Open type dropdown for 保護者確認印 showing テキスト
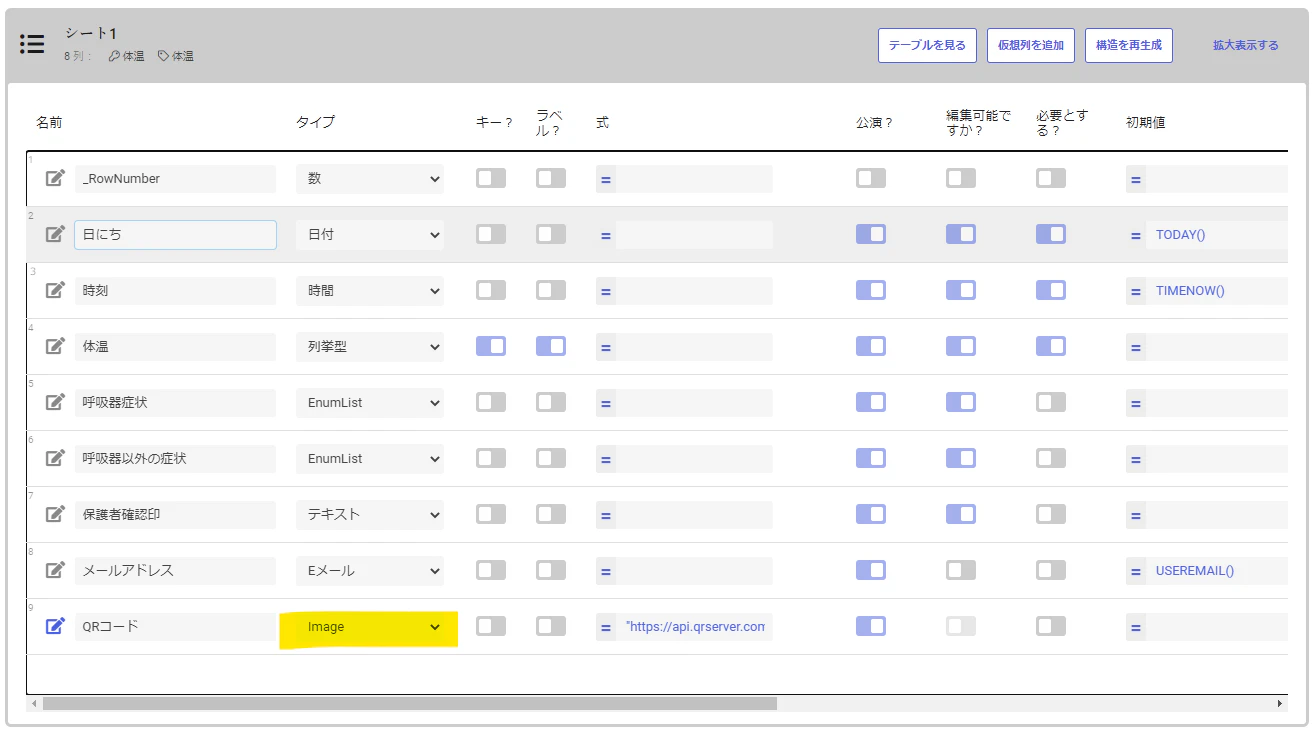 (x=370, y=515)
